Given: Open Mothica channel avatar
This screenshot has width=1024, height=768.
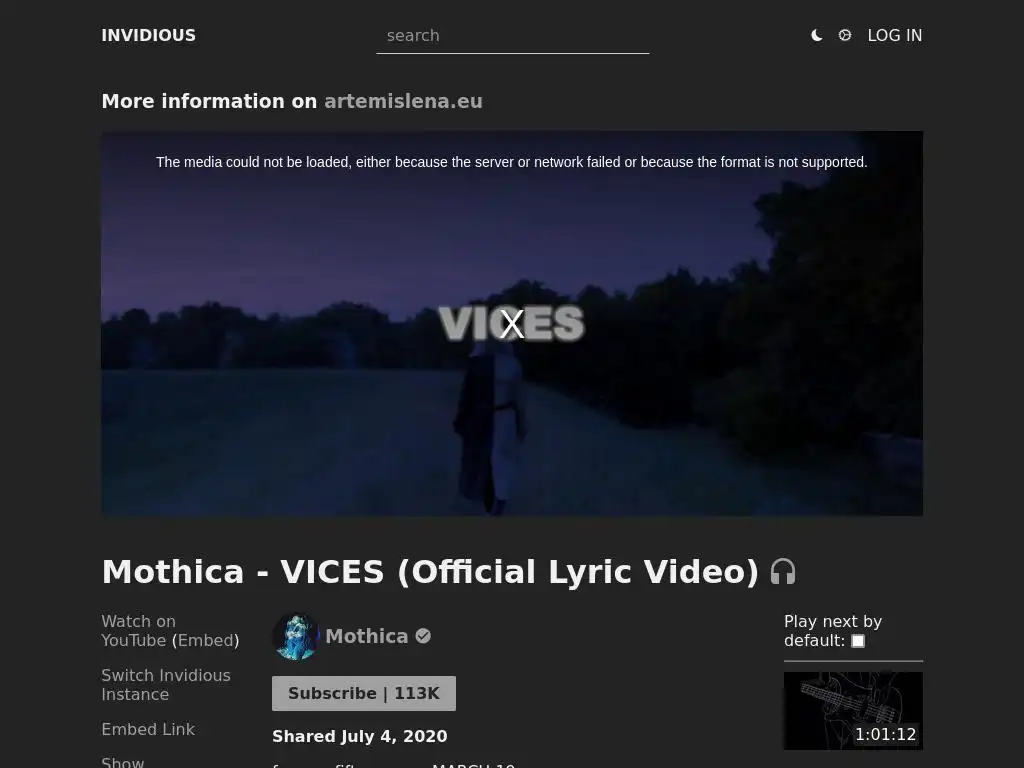Looking at the screenshot, I should coord(295,636).
